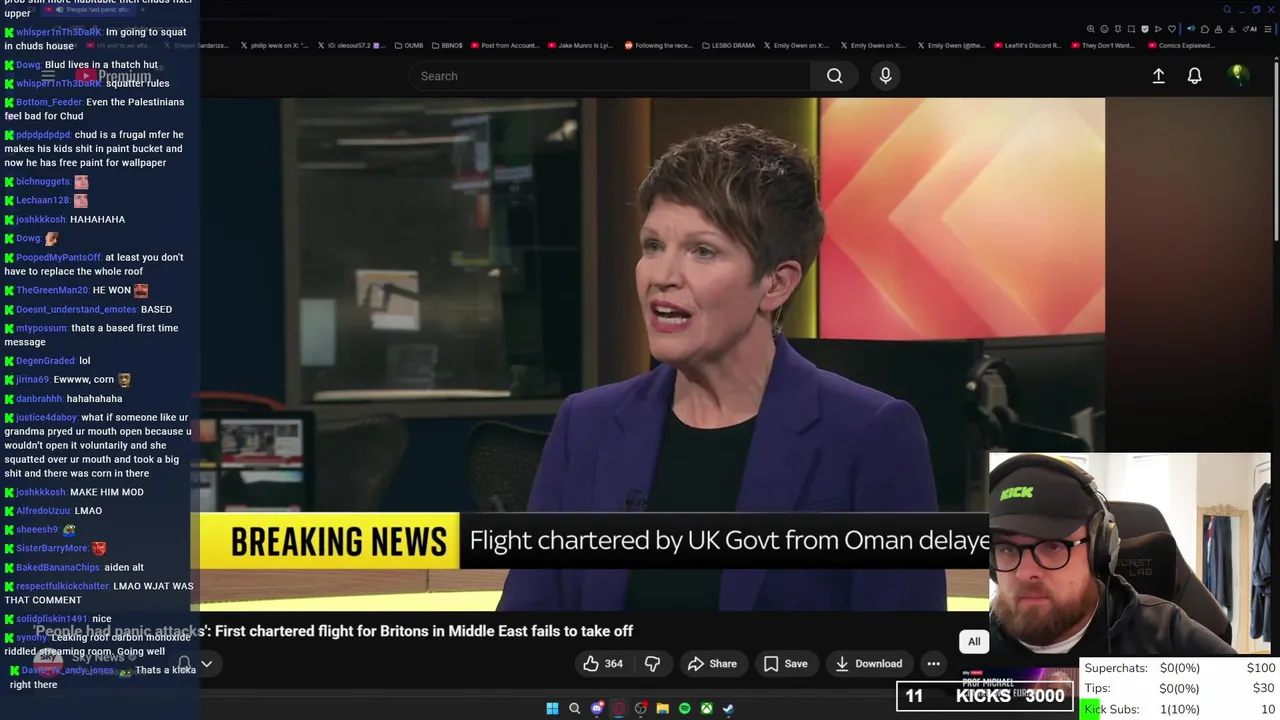Dislike the video with thumbs down
This screenshot has height=720, width=1280.
point(652,664)
